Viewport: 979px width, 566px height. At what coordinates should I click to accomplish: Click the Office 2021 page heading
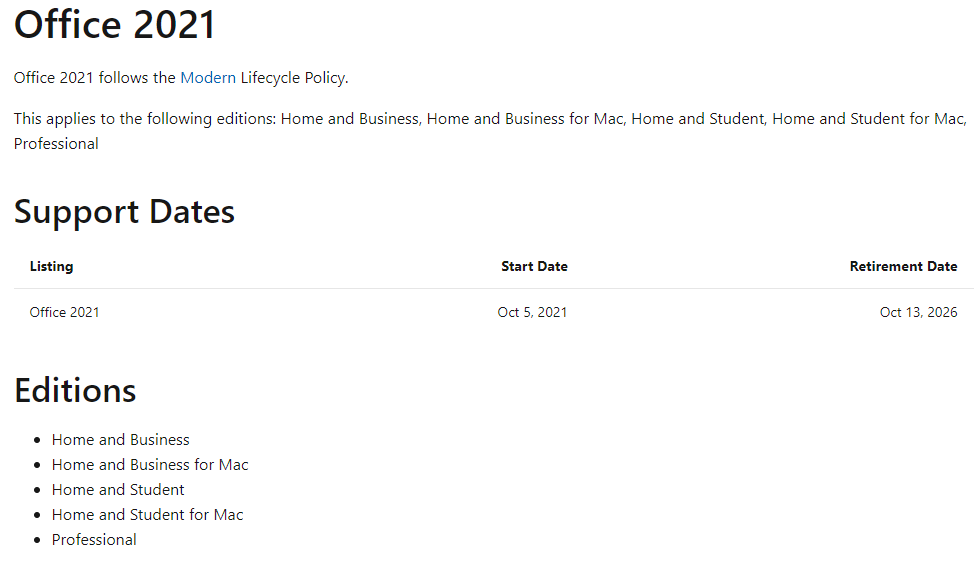pyautogui.click(x=115, y=25)
